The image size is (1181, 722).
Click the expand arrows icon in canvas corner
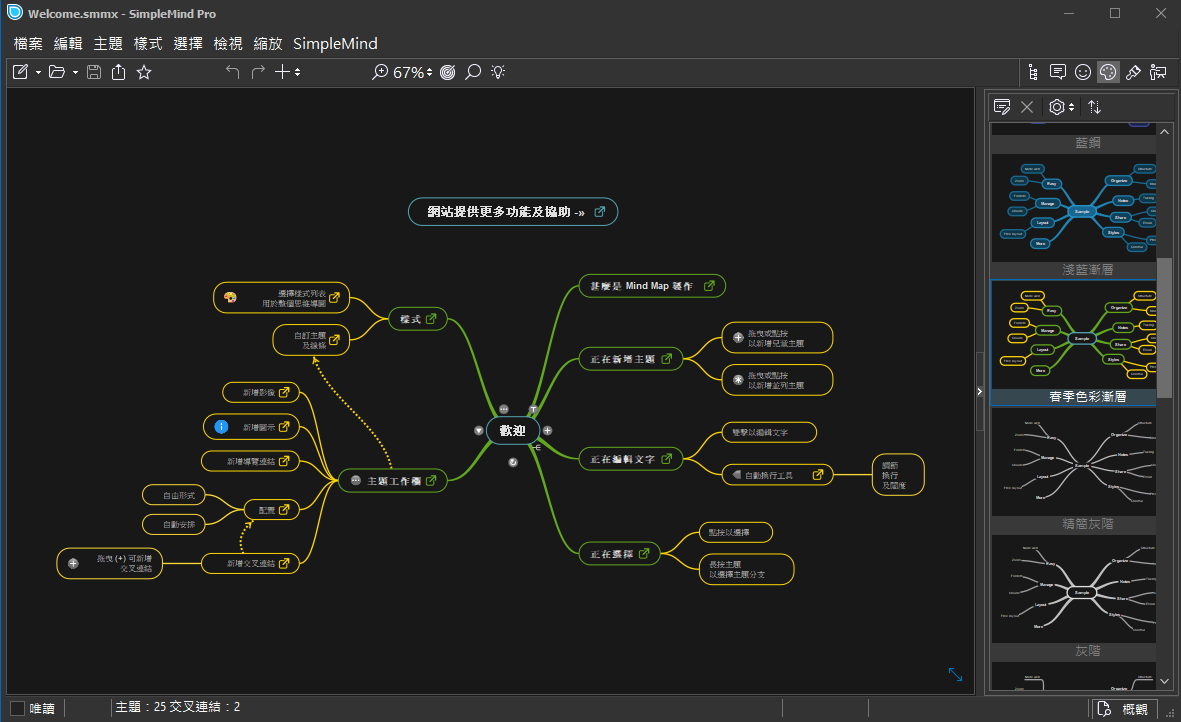[x=955, y=675]
